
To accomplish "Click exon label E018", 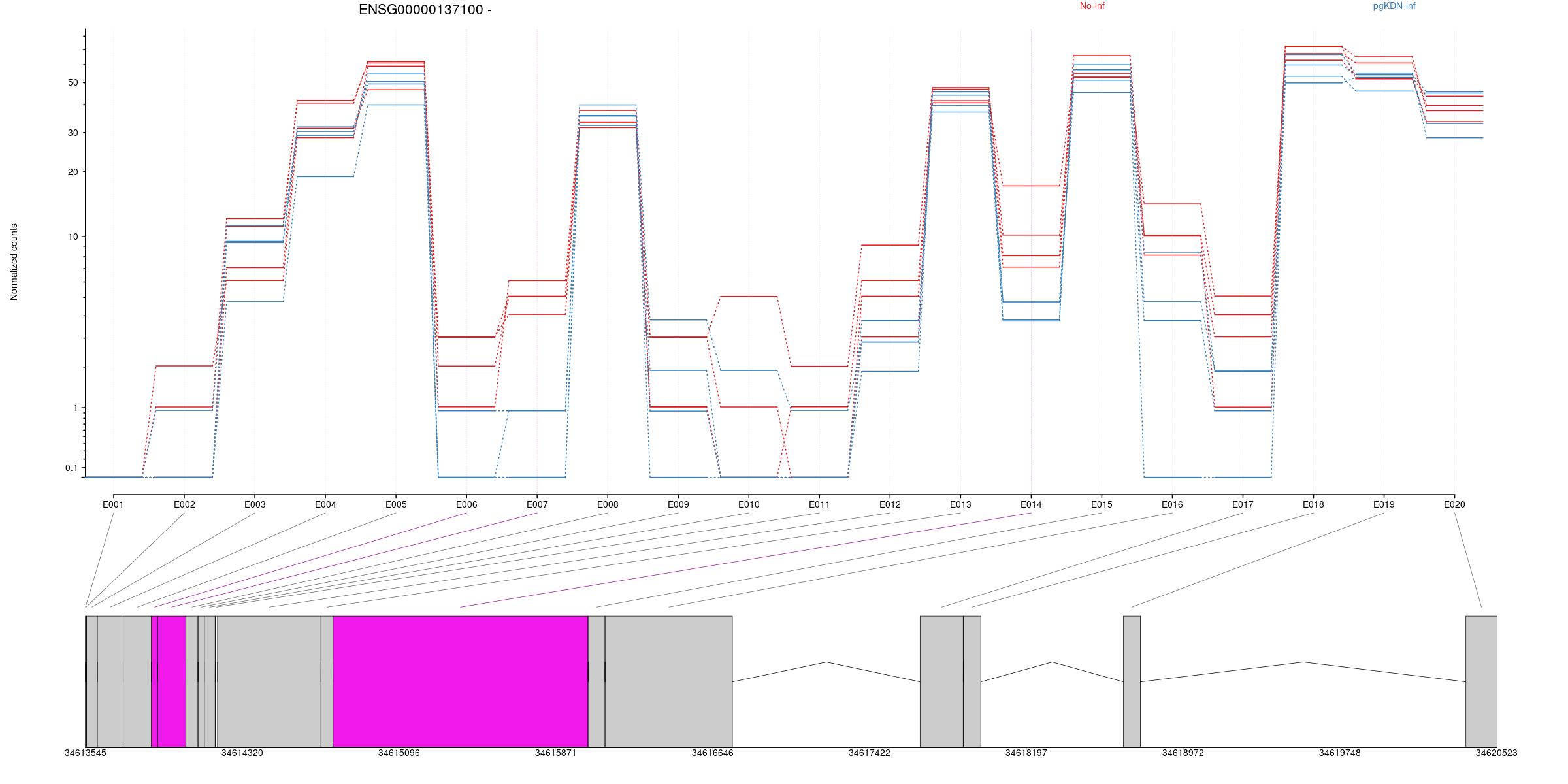I will point(1313,504).
